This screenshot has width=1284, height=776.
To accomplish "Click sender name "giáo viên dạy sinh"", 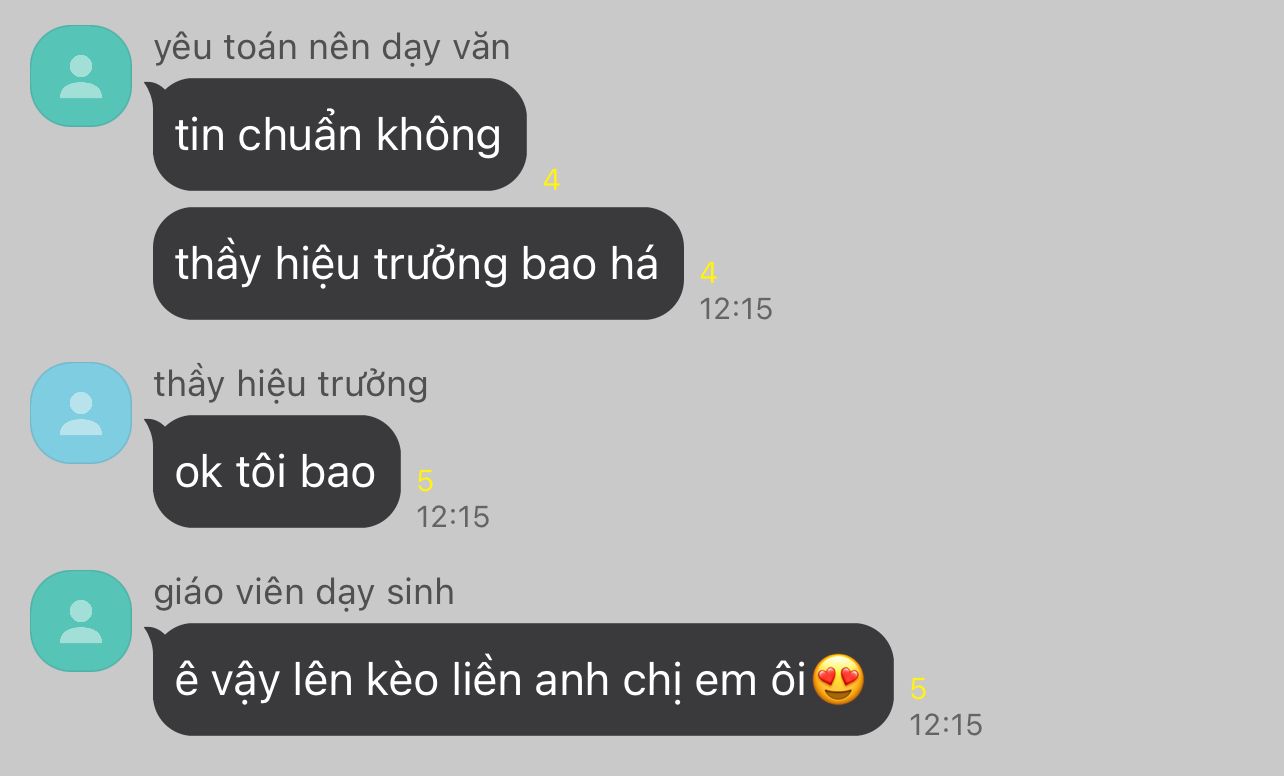I will [304, 592].
